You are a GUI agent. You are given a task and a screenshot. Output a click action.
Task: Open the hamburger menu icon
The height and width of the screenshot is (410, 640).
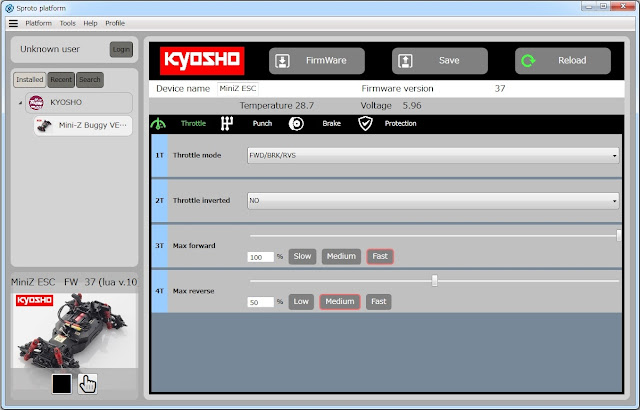pyautogui.click(x=13, y=23)
